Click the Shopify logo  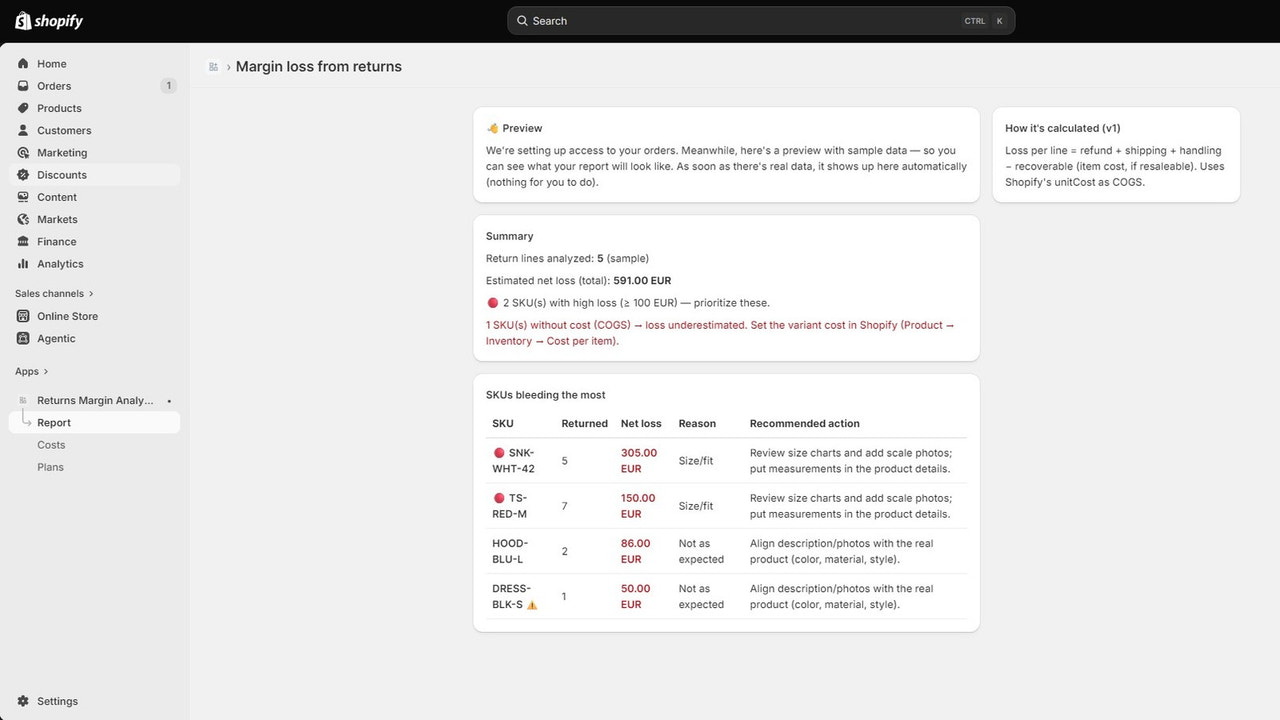49,21
